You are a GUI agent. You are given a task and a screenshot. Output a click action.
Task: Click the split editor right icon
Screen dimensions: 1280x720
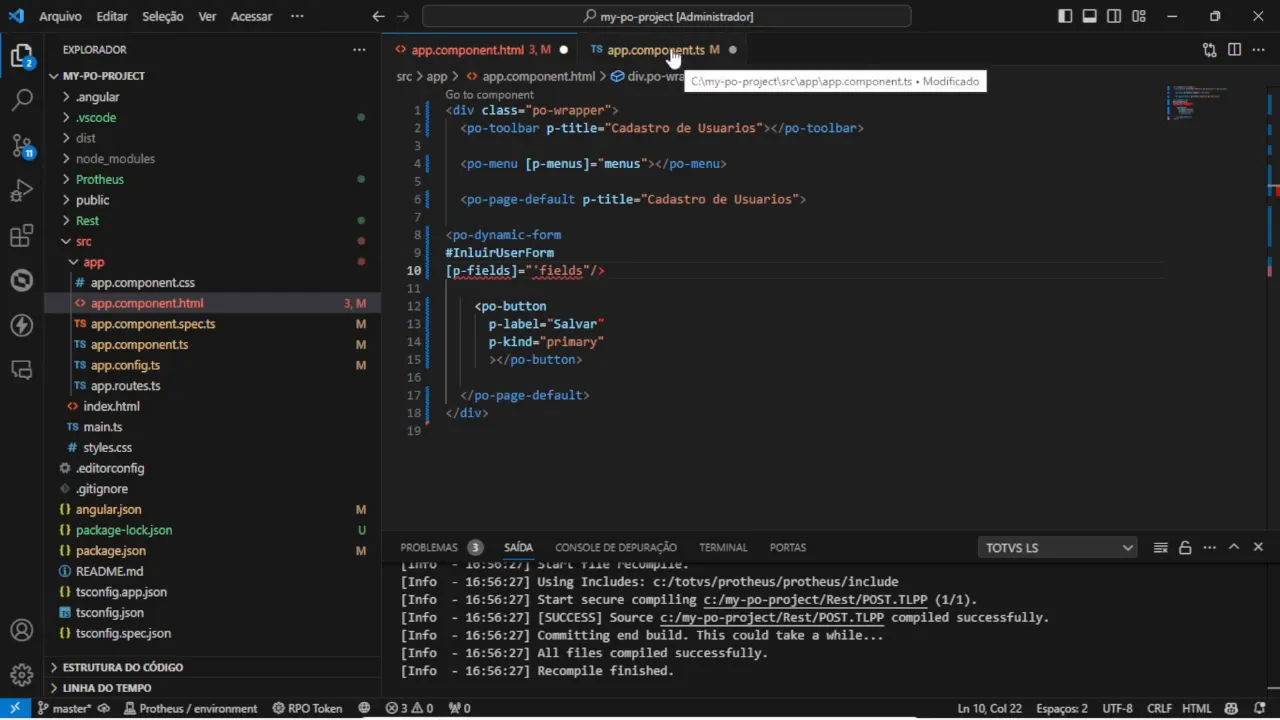[x=1234, y=50]
